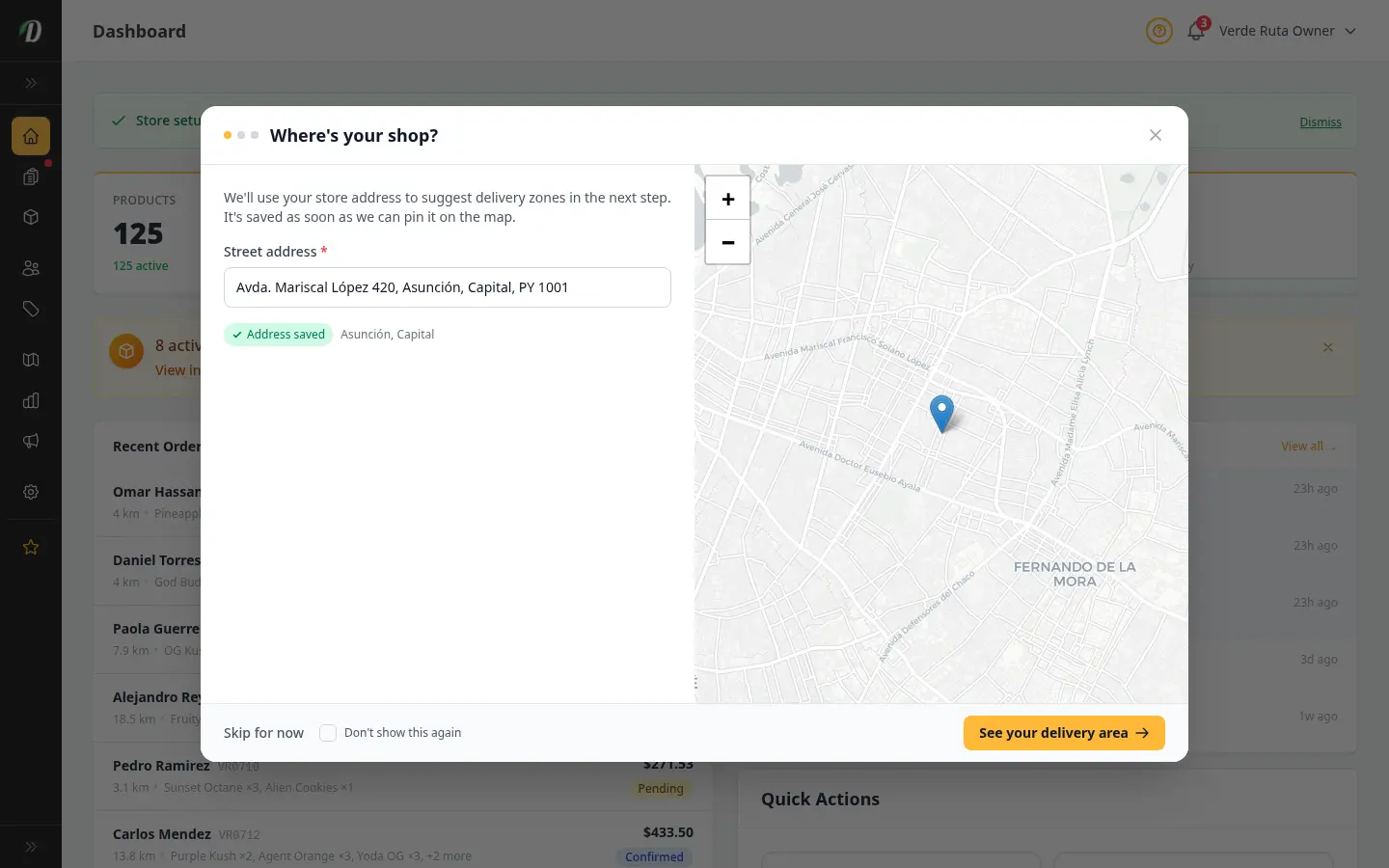Open the analytics bar chart sidebar icon
Screen dimensions: 1389x868
31,400
